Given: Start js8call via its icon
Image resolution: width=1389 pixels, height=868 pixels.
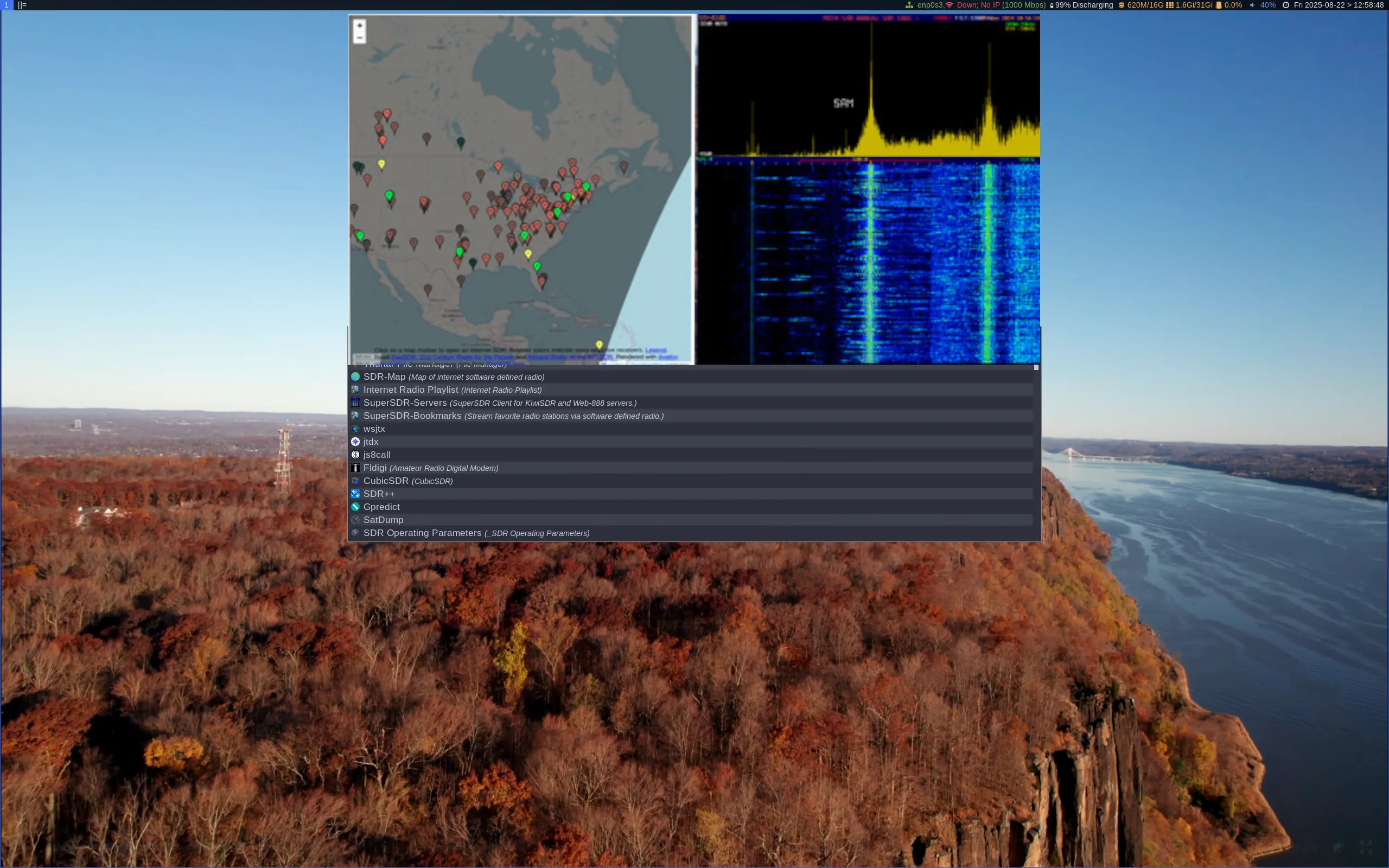Looking at the screenshot, I should click(356, 455).
